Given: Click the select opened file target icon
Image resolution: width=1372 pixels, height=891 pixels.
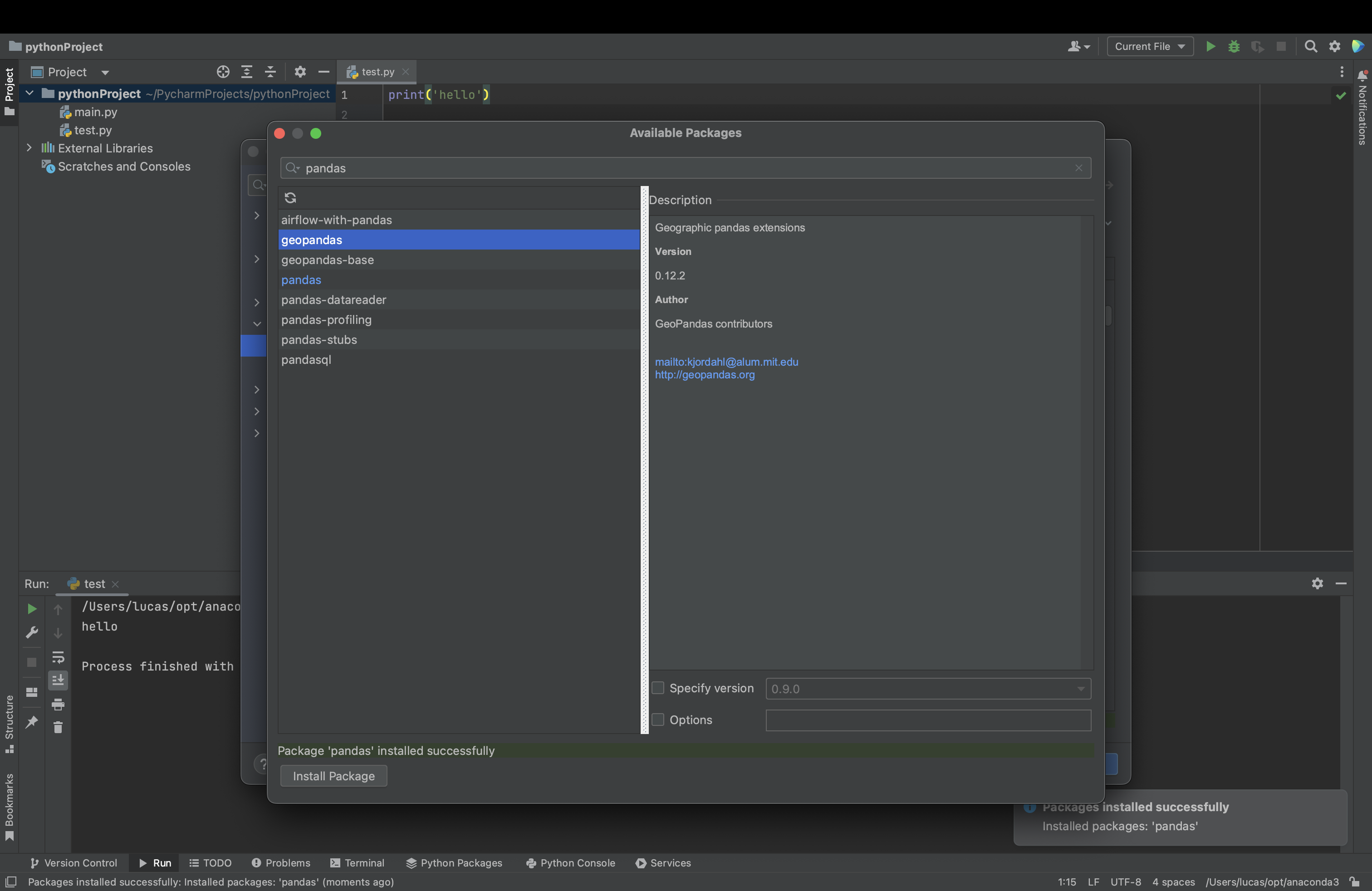Looking at the screenshot, I should pyautogui.click(x=223, y=72).
